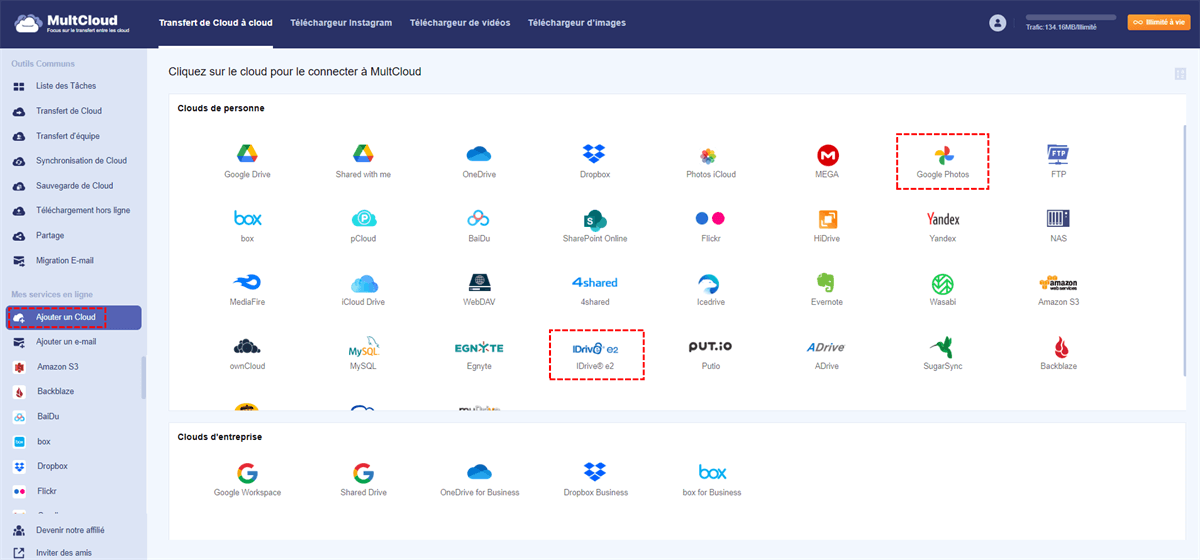Add the ownCloud service
This screenshot has height=560, width=1200.
coord(247,353)
